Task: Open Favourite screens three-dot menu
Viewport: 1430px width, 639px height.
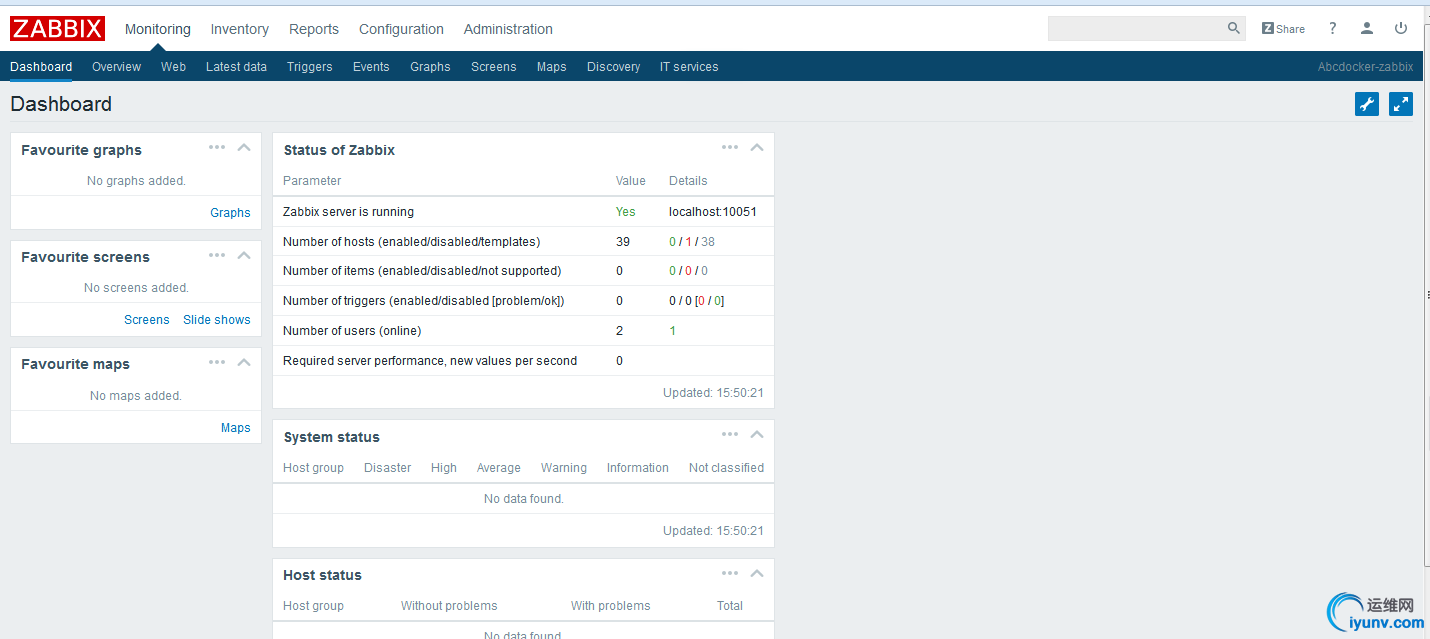Action: 217,255
